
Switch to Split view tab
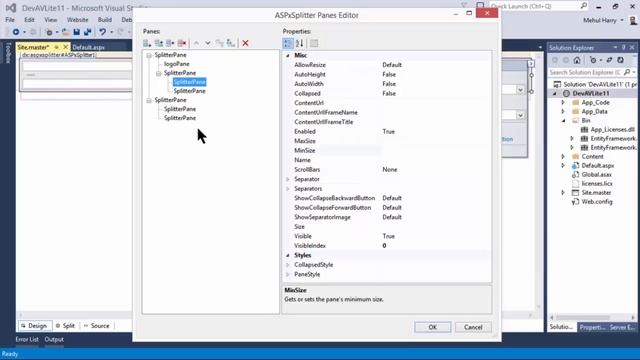pyautogui.click(x=65, y=326)
